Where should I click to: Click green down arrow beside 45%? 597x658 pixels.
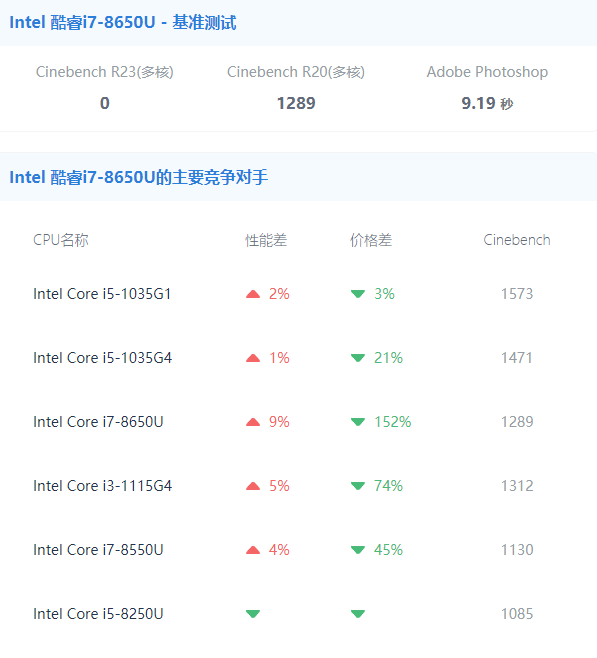pyautogui.click(x=358, y=550)
